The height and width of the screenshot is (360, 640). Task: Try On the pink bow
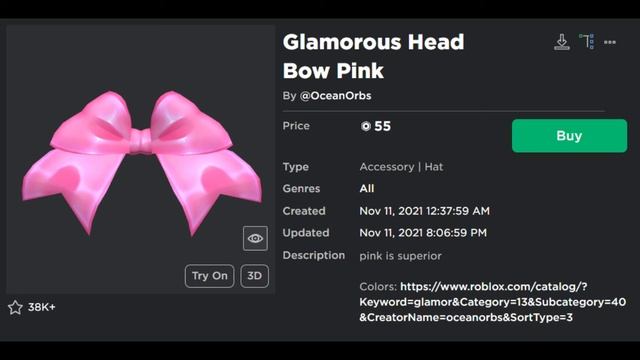[209, 276]
